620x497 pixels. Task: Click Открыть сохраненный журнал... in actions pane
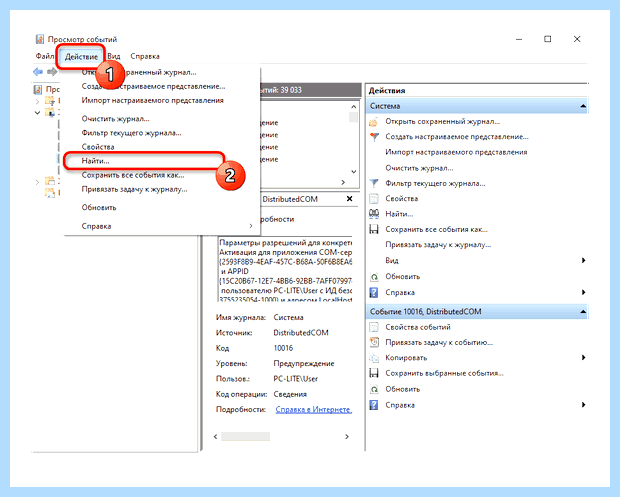(442, 121)
